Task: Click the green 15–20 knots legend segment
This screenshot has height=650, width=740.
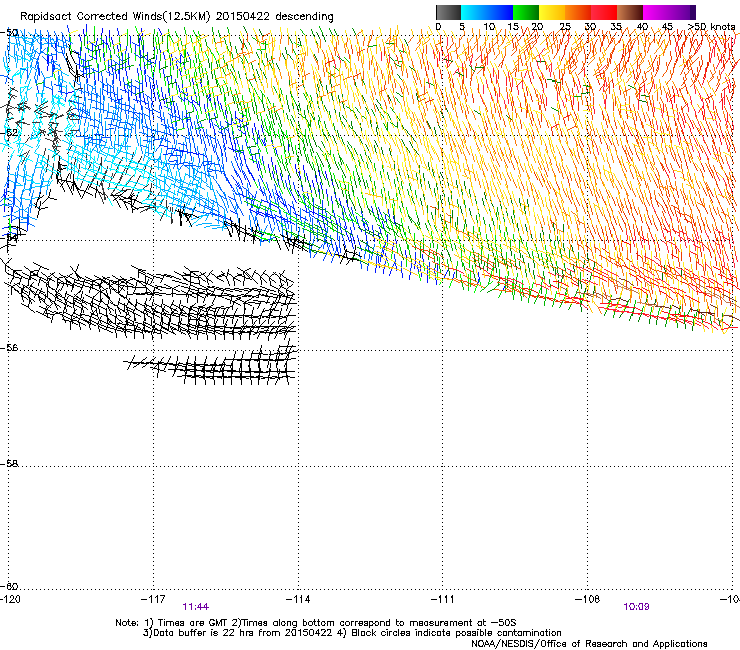Action: point(526,12)
